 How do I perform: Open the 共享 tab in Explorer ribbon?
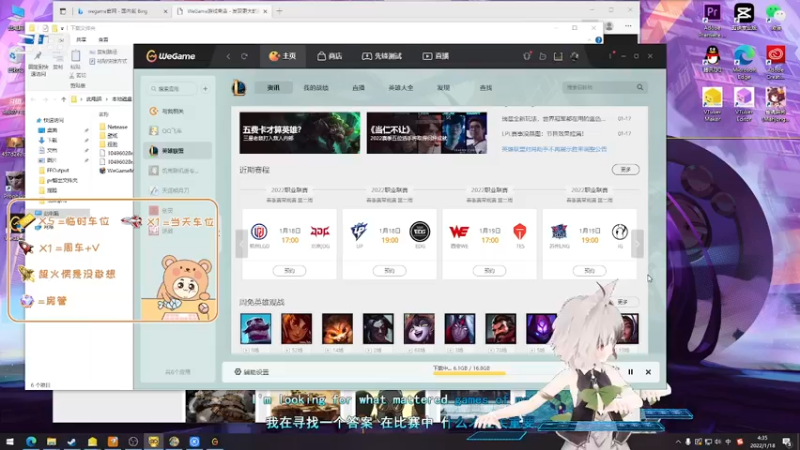point(81,39)
